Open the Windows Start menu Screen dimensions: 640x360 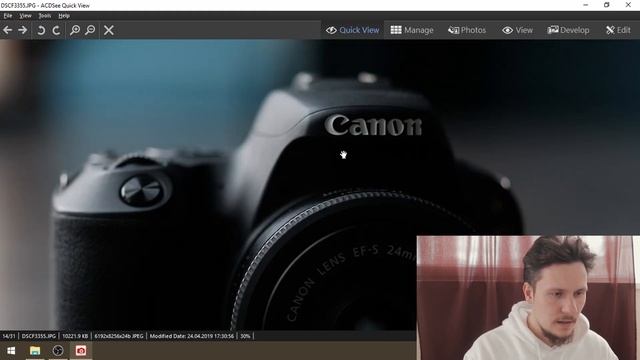pos(11,351)
